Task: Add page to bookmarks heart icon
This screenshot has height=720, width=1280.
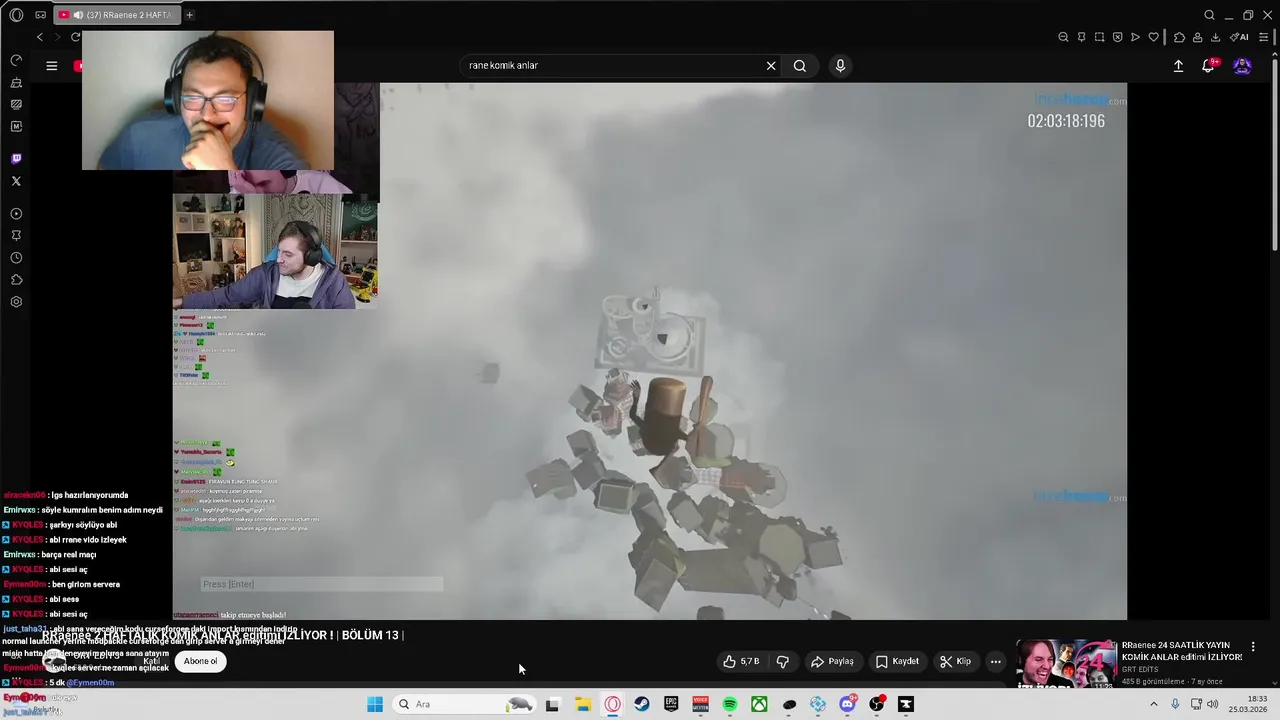Action: (x=1153, y=37)
